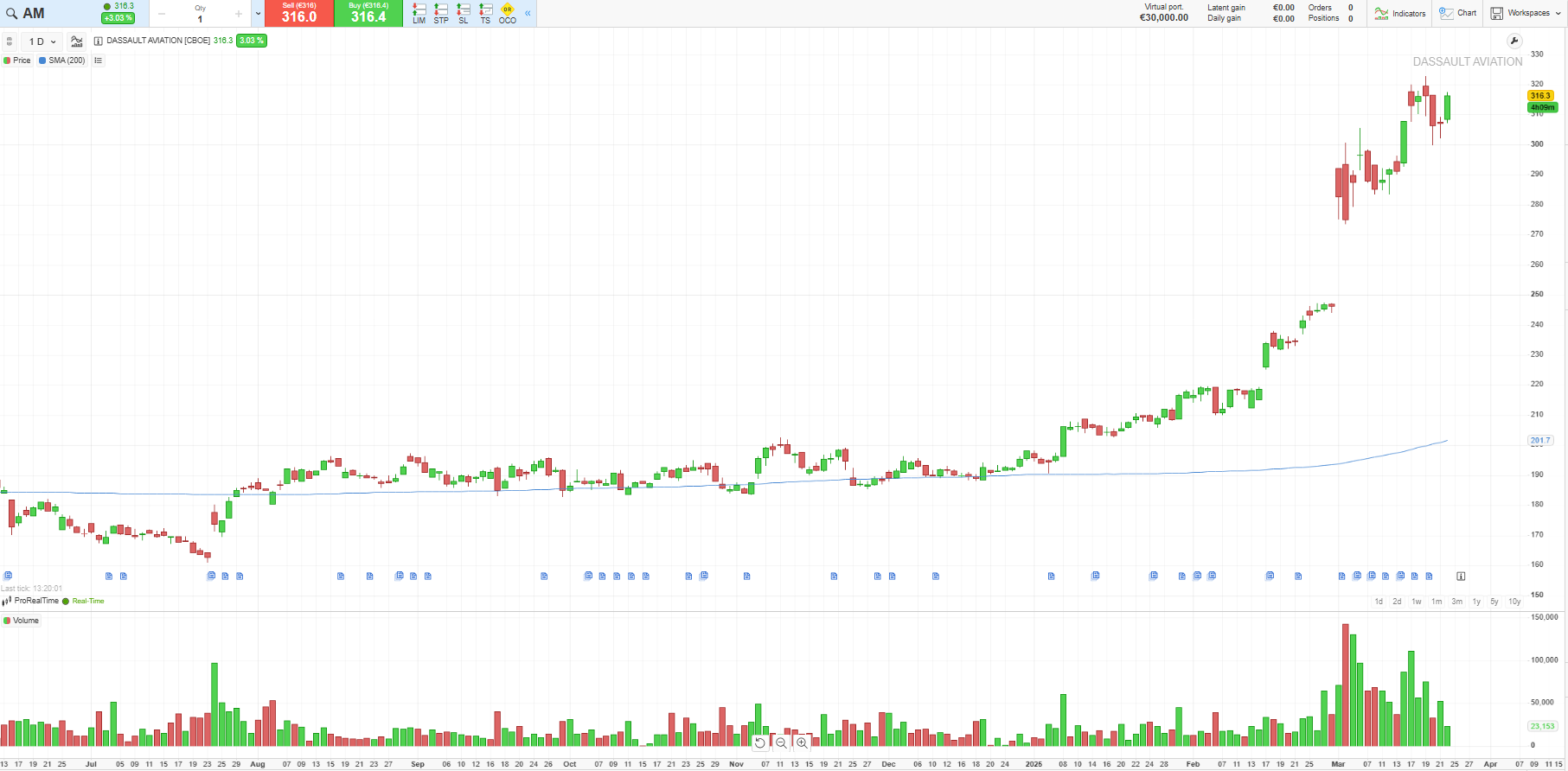This screenshot has width=1568, height=771.
Task: Click the SL stop-loss order icon
Action: 464,13
